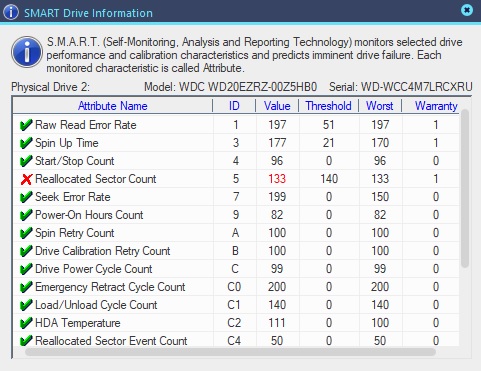Sort by the Attribute Name column header
Screen dimensions: 481x371
coord(113,106)
